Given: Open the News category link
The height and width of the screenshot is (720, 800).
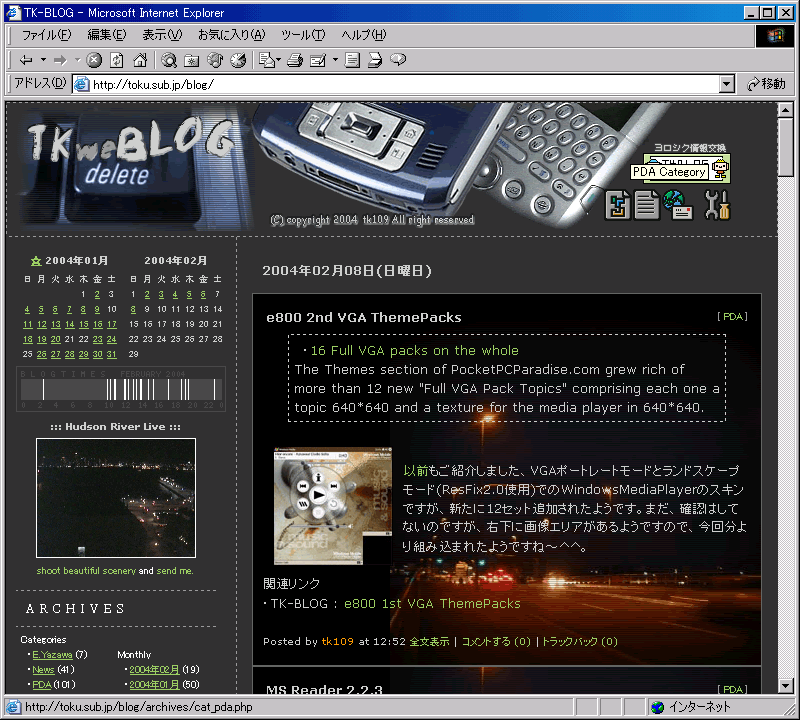Looking at the screenshot, I should (43, 669).
